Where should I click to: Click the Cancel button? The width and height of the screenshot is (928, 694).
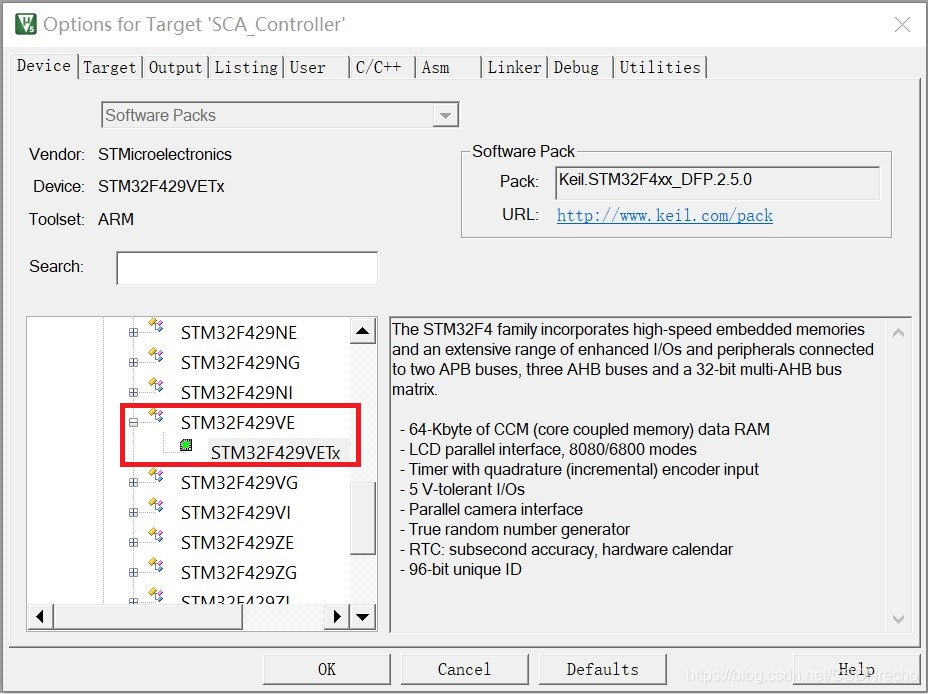[x=465, y=669]
